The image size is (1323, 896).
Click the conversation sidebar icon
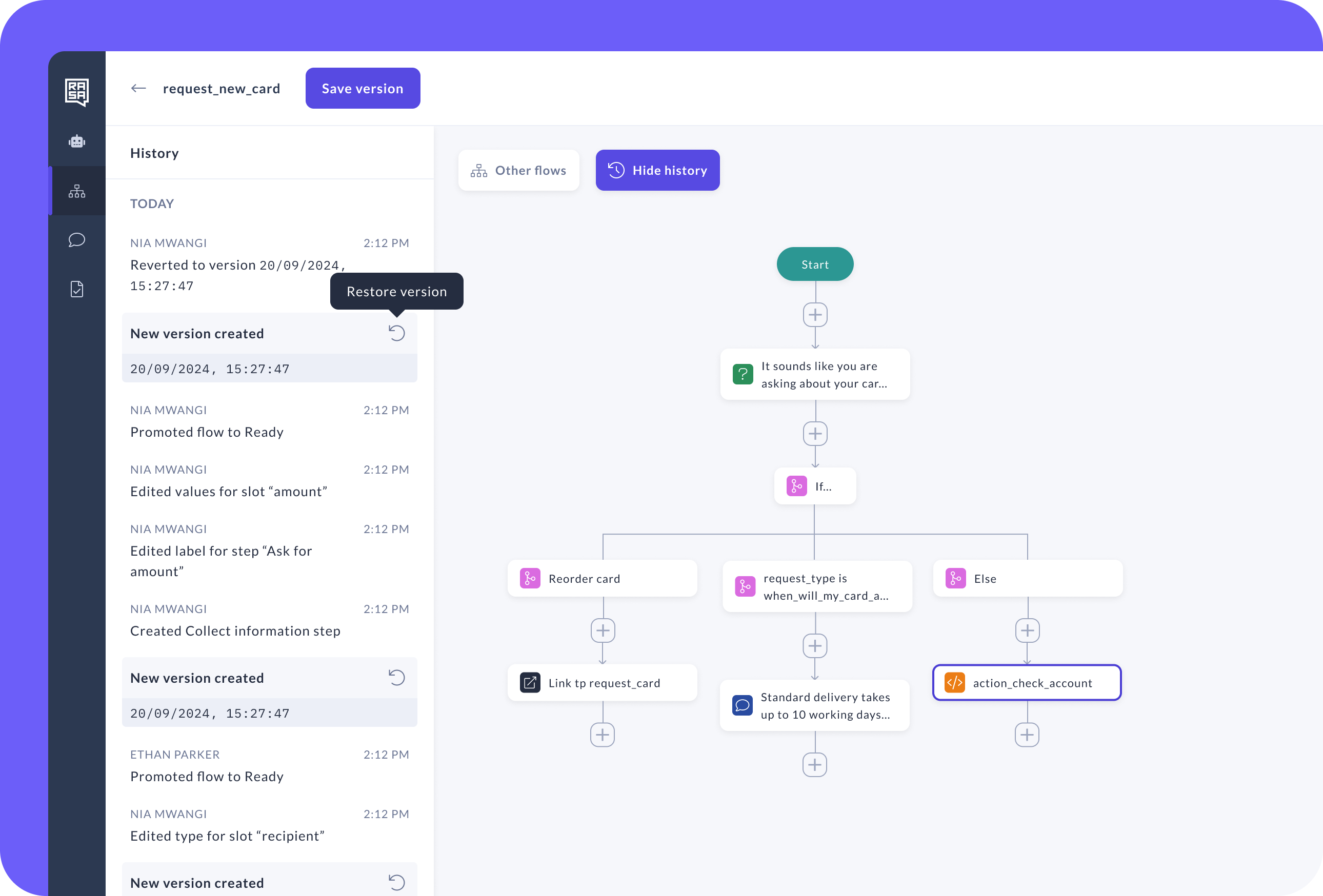(x=77, y=240)
